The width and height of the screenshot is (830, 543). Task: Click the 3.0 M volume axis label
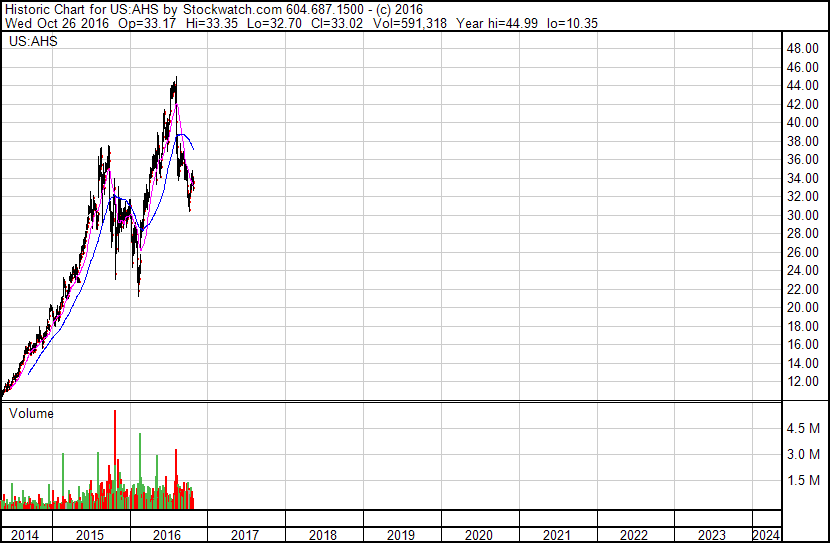(x=803, y=454)
